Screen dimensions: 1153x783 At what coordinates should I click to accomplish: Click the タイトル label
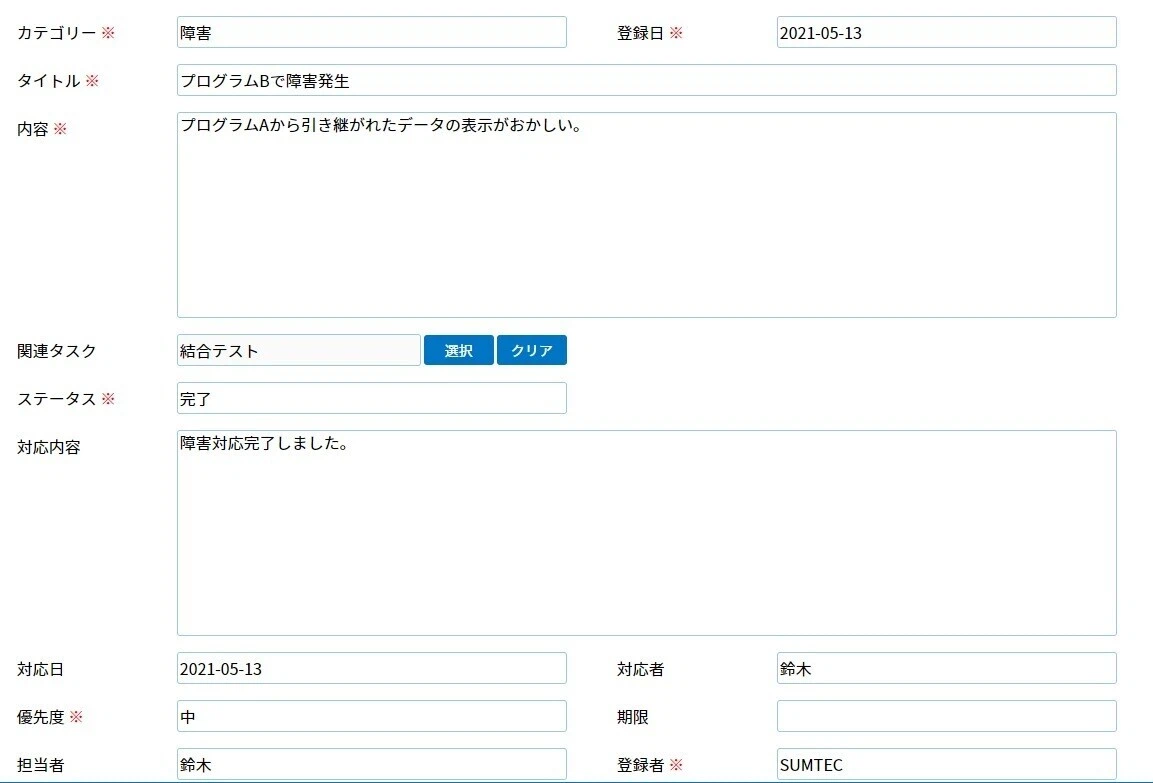pos(49,81)
